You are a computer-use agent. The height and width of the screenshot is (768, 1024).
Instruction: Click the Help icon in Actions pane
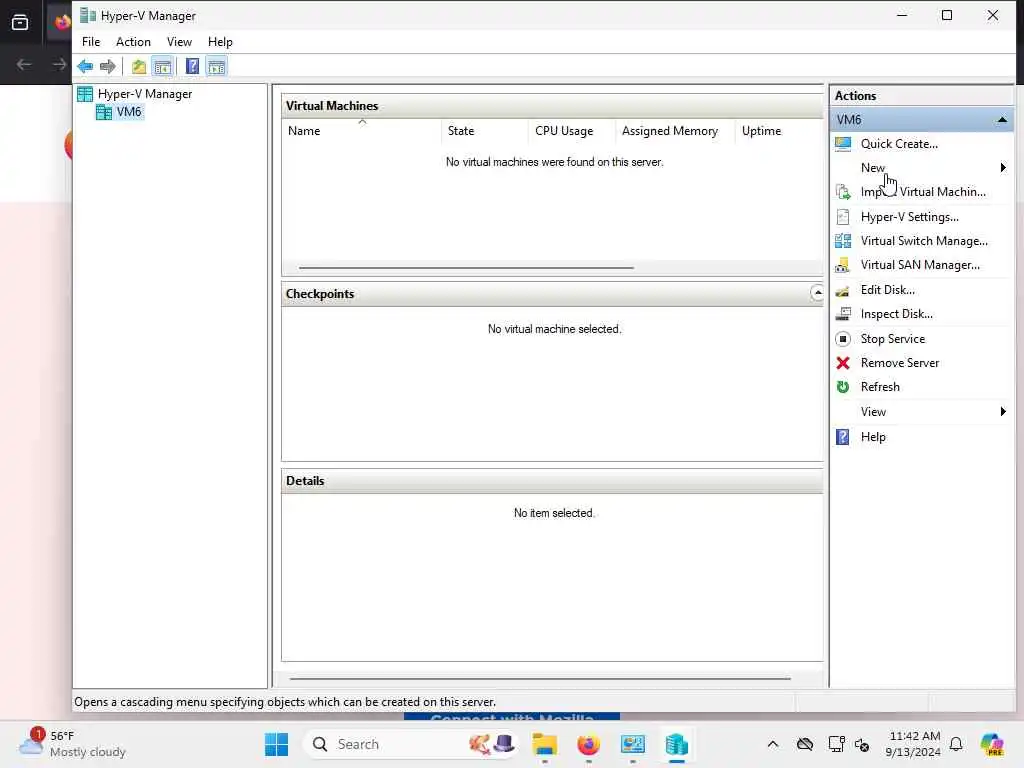843,437
